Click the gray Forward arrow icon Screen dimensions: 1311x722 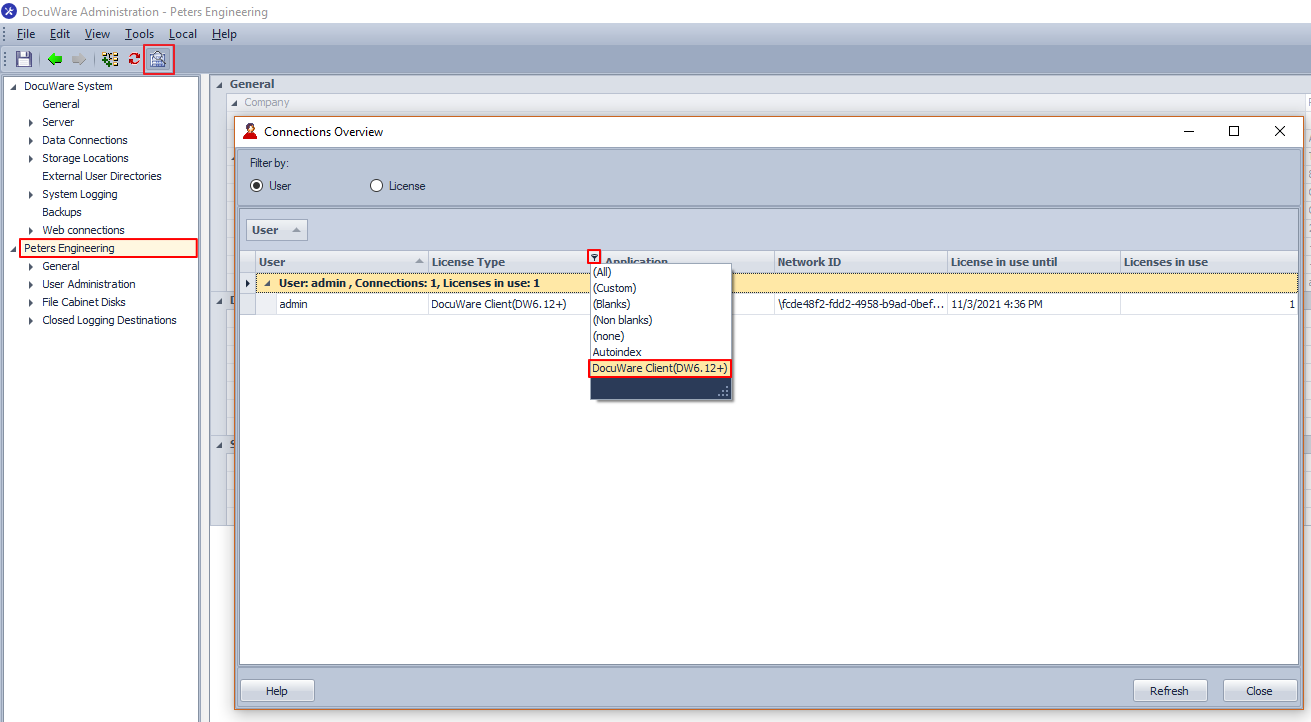click(78, 59)
